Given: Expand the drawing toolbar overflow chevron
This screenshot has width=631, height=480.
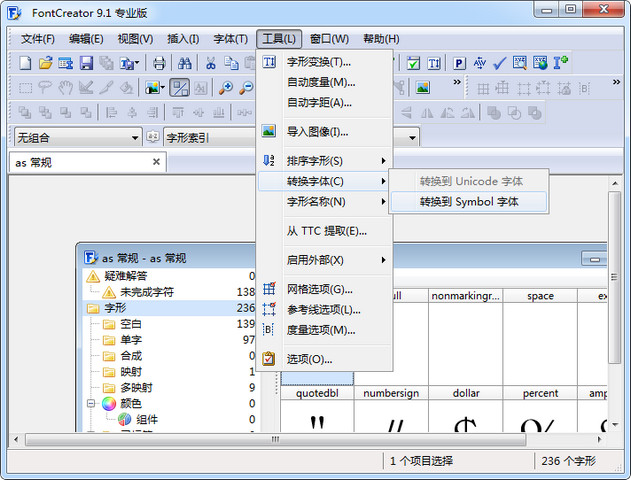Looking at the screenshot, I should 457,82.
